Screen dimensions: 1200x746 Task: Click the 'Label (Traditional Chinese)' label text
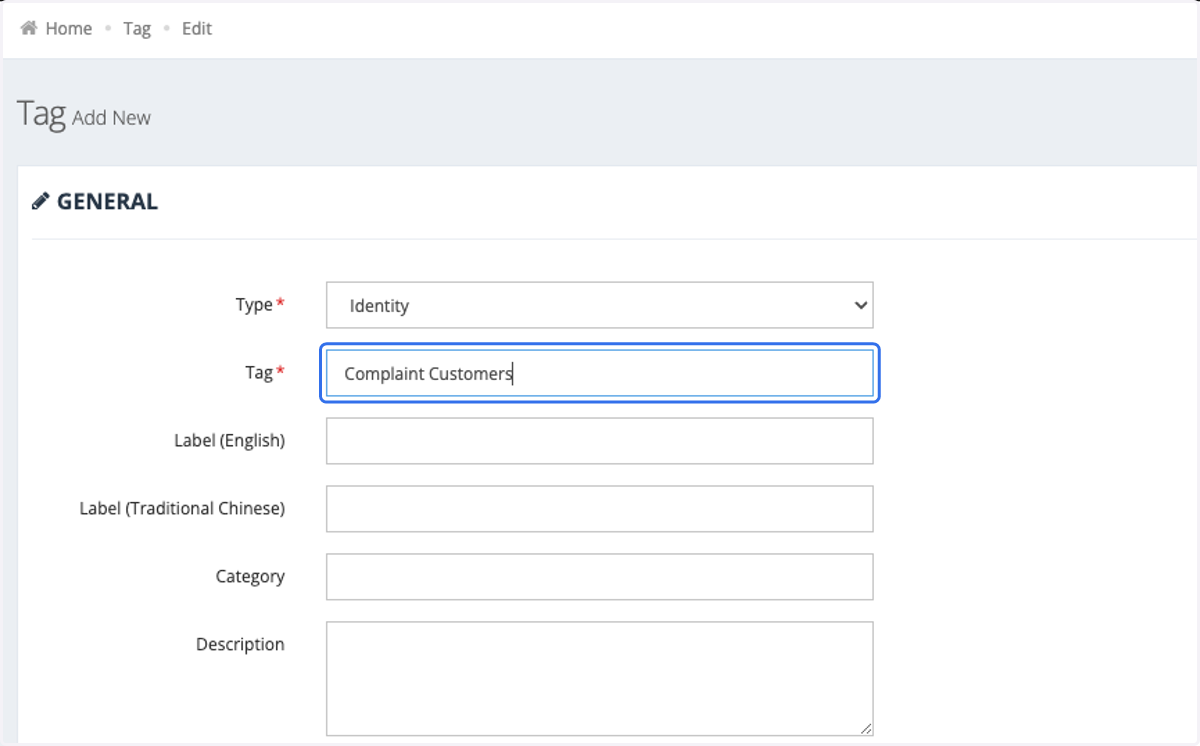pos(182,508)
